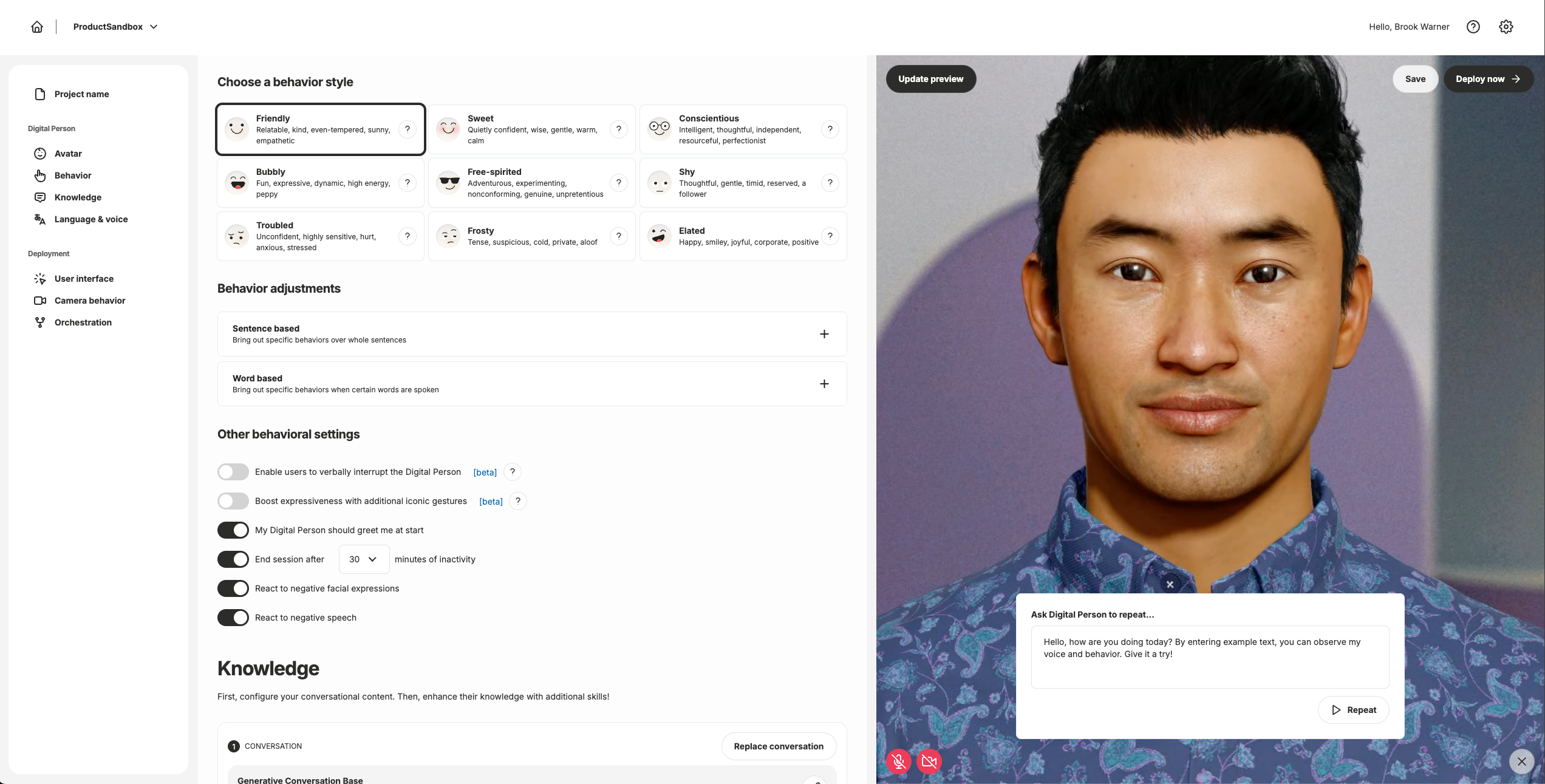Click the Update preview button
The width and height of the screenshot is (1545, 784).
click(x=930, y=79)
